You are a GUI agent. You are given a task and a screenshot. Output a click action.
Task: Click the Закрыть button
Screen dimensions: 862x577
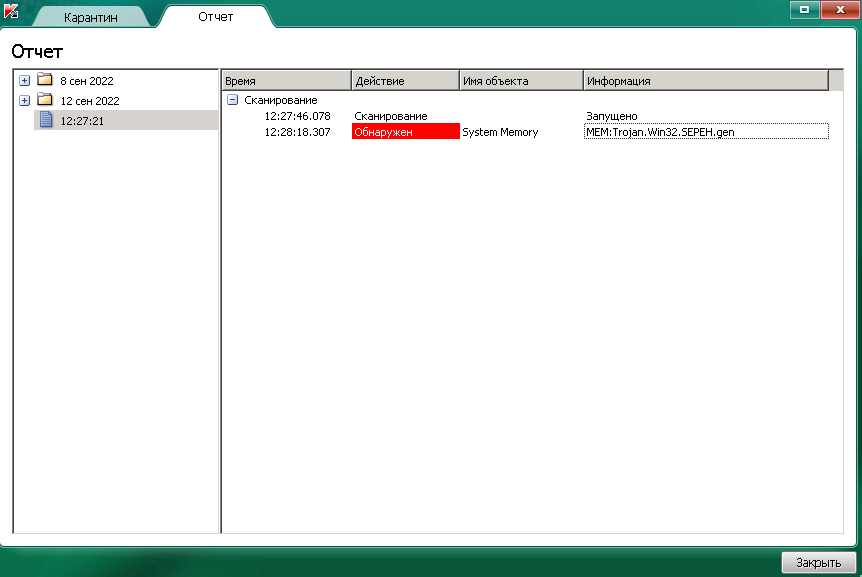coord(819,563)
